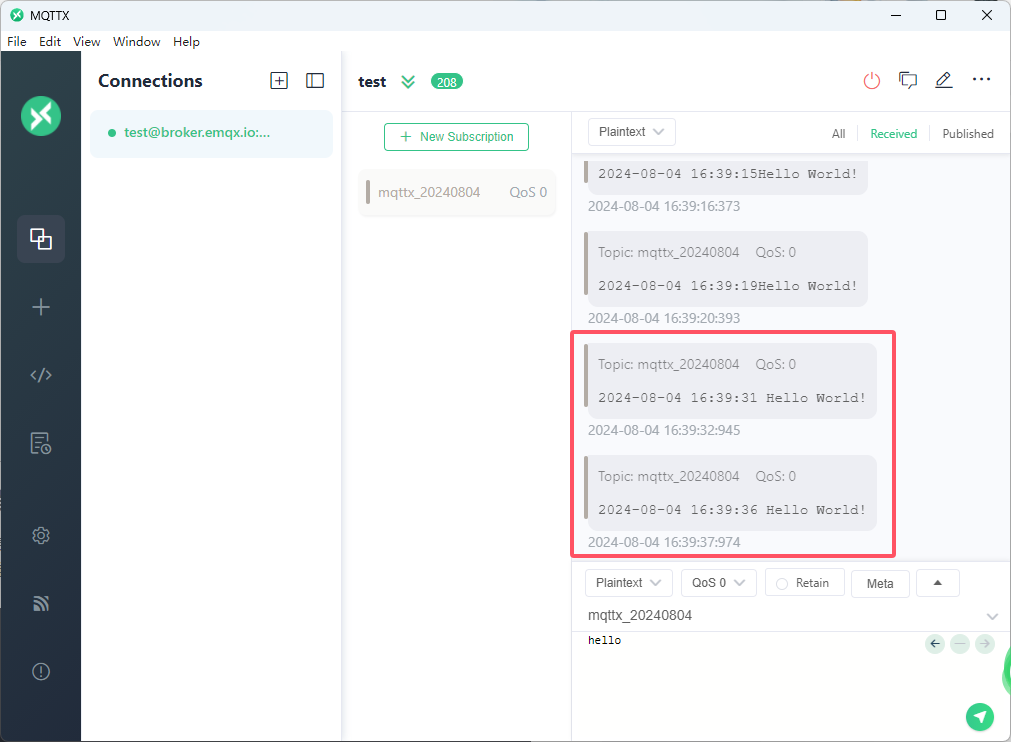The image size is (1011, 742).
Task: Click the New Subscription button
Action: point(456,137)
